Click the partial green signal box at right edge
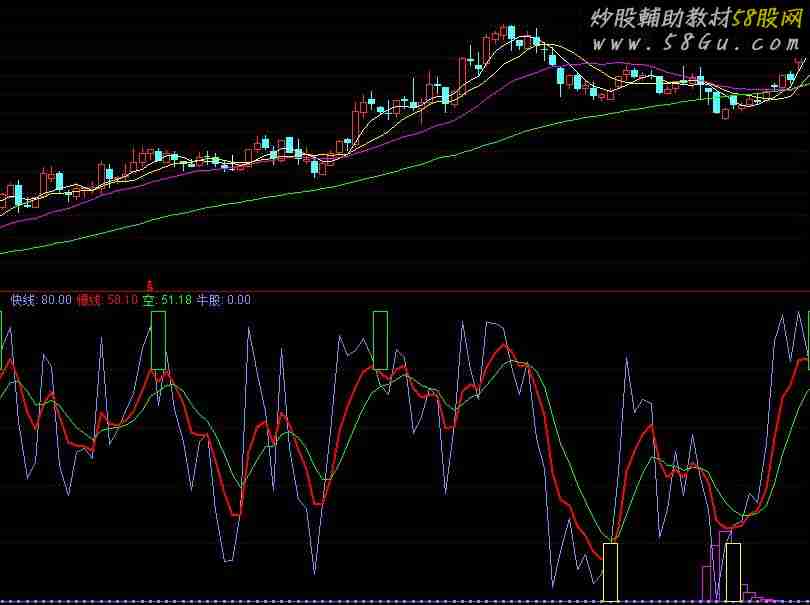Screen dimensions: 810x605 807,333
